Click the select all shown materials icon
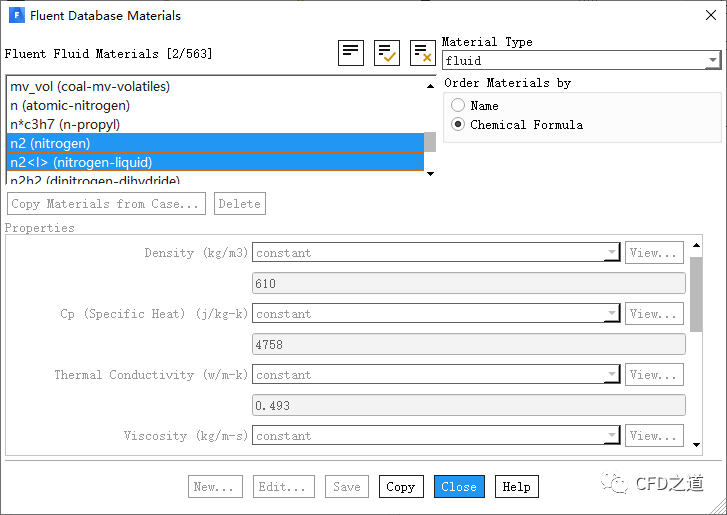 (x=386, y=53)
